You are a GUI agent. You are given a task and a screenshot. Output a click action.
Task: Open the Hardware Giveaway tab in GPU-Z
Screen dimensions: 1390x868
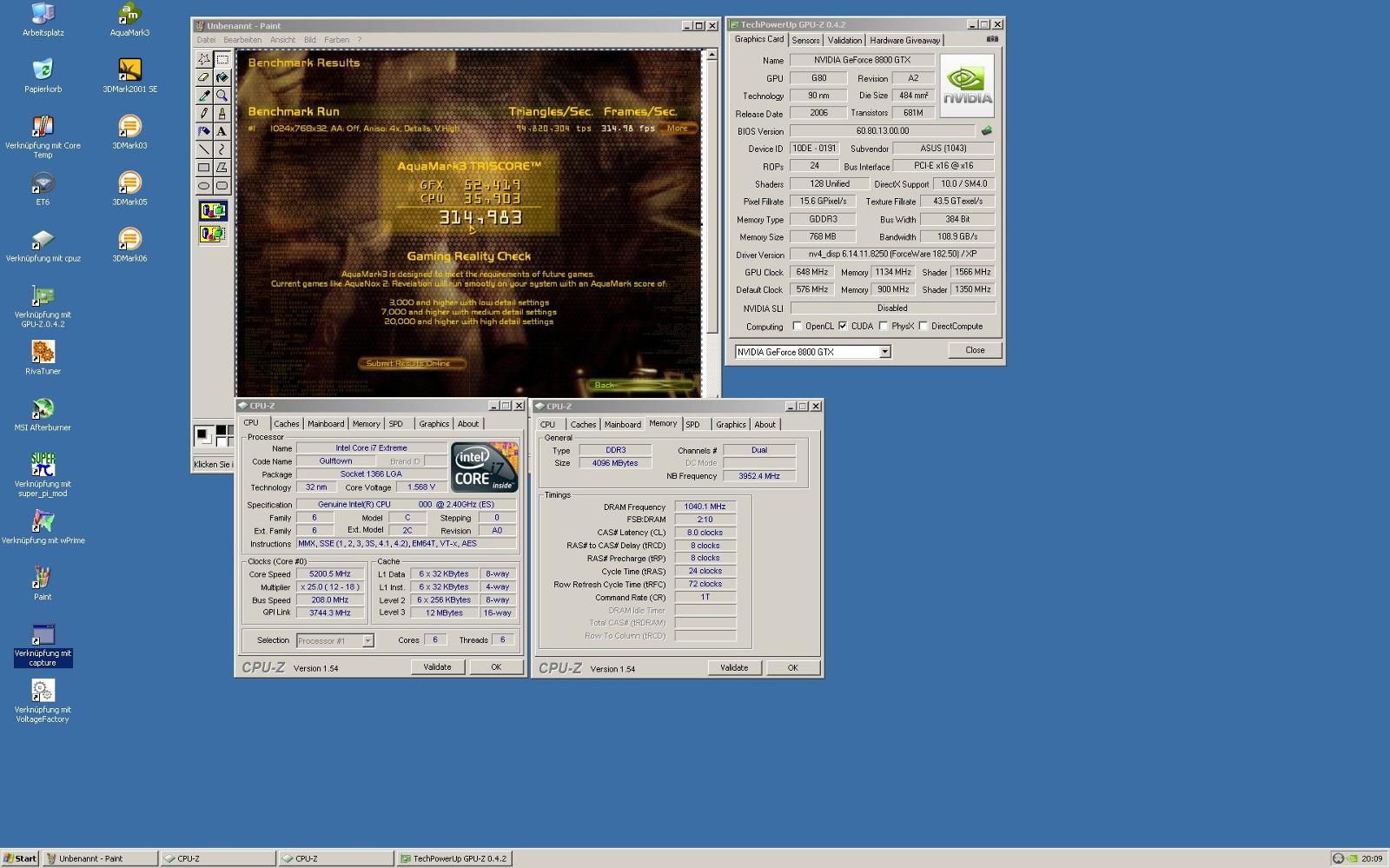[904, 40]
